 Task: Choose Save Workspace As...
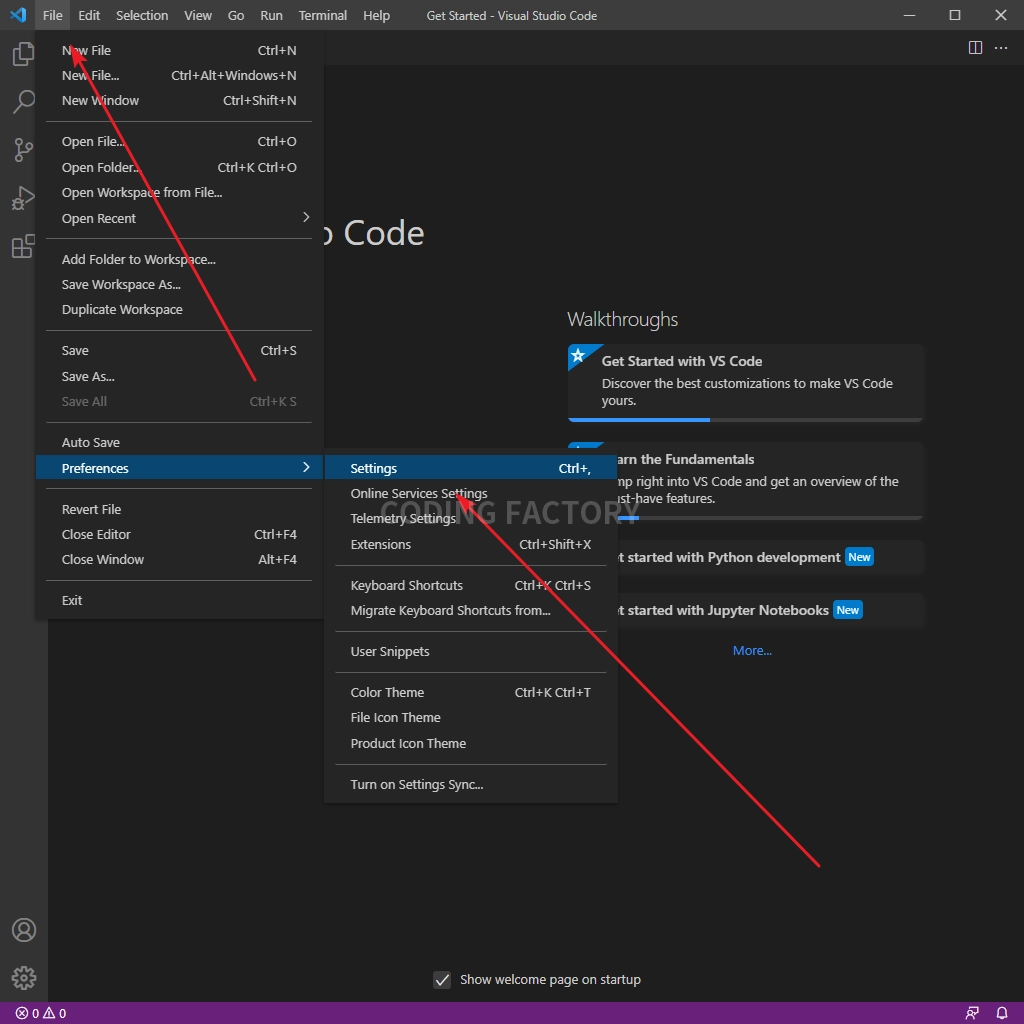click(x=180, y=284)
